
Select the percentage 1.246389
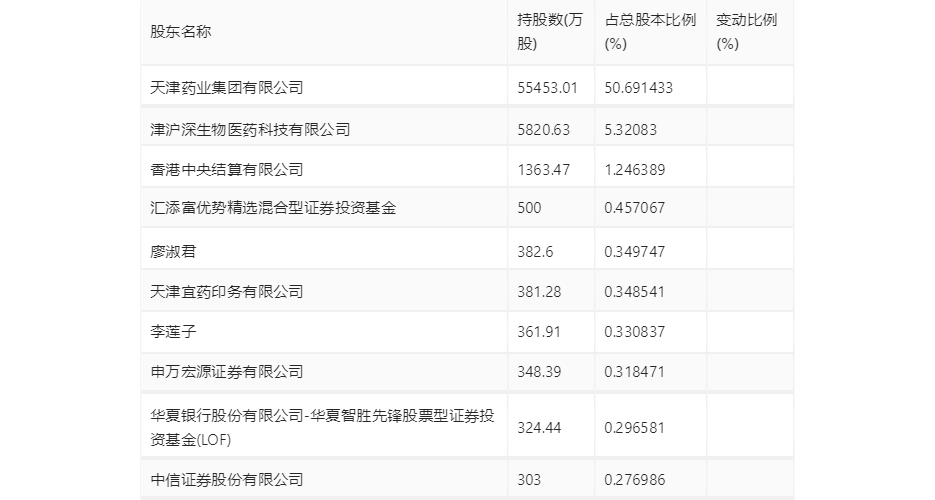tap(634, 169)
